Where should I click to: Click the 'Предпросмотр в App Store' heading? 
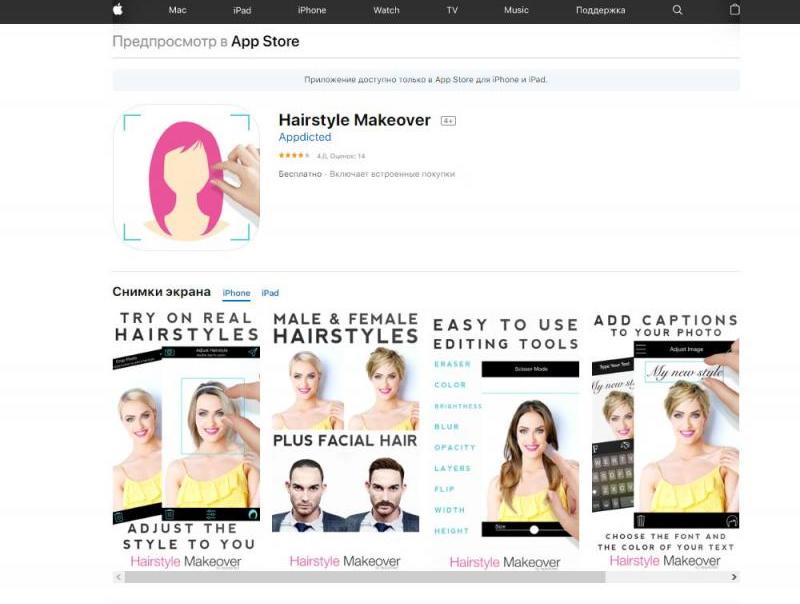(206, 41)
